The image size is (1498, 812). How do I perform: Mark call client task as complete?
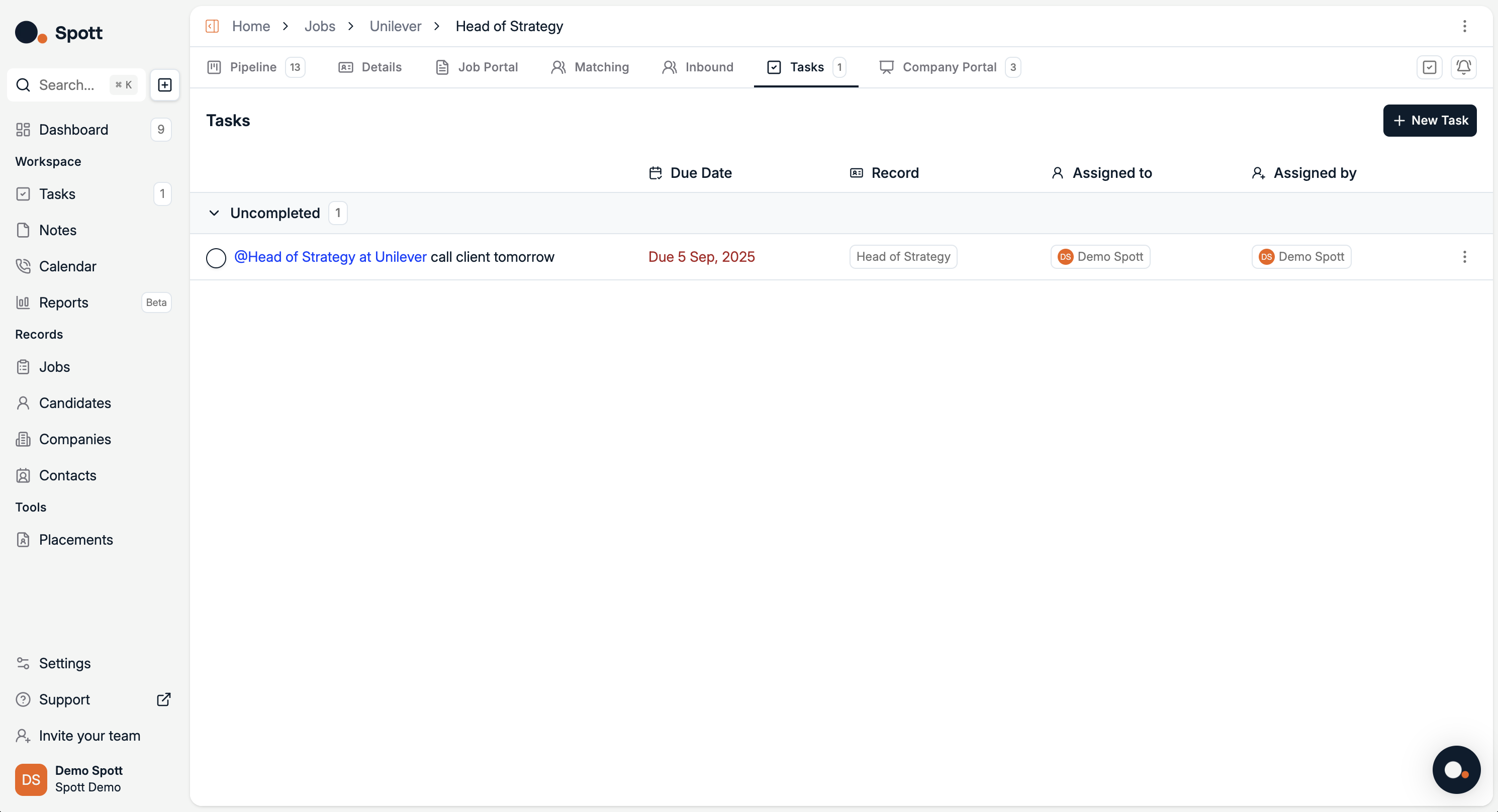point(216,257)
